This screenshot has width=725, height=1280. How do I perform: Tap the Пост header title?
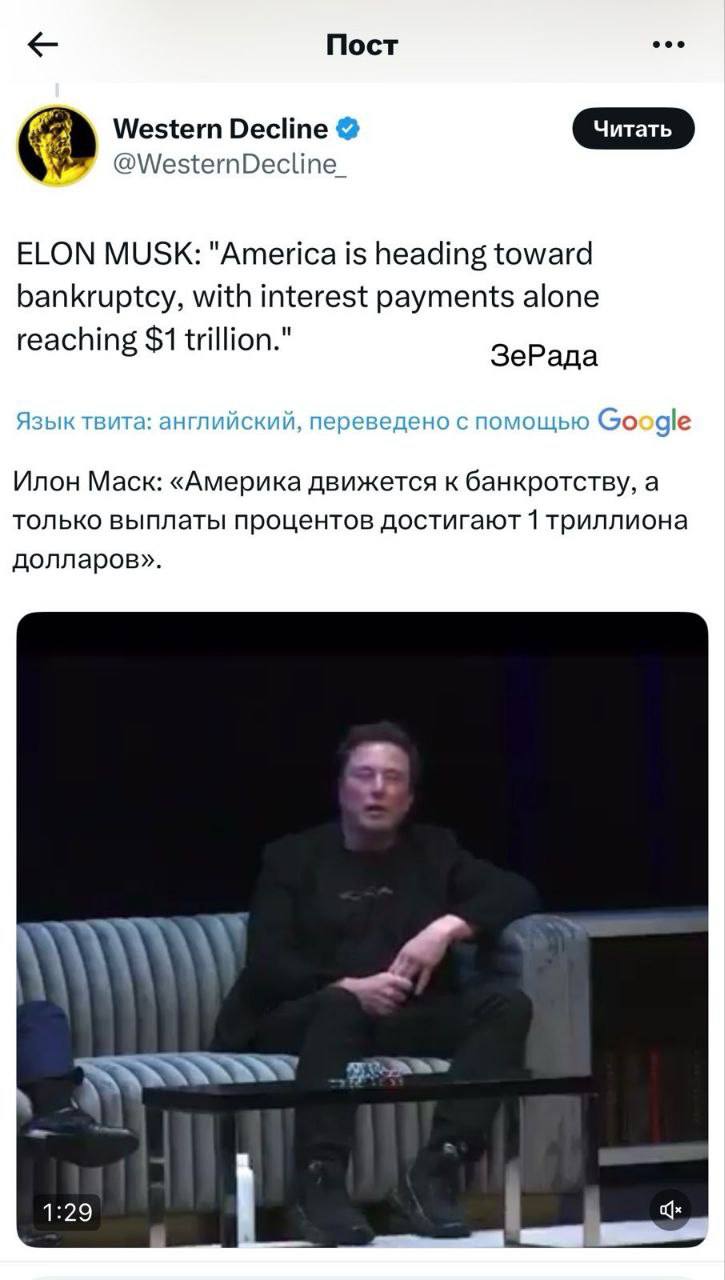pos(362,45)
